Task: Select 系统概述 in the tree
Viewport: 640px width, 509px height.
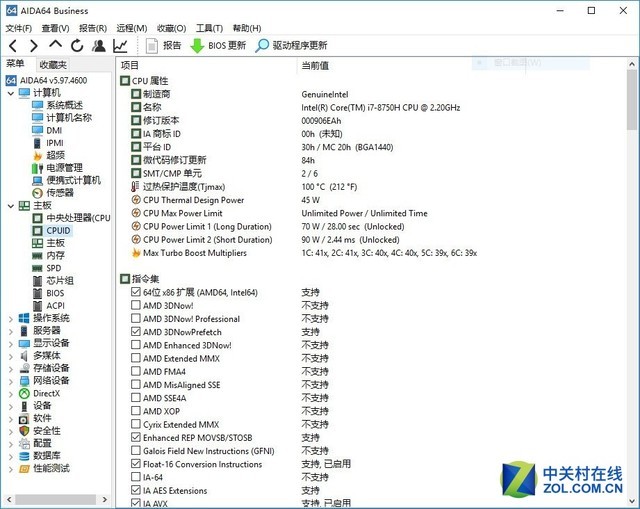Action: pyautogui.click(x=58, y=105)
